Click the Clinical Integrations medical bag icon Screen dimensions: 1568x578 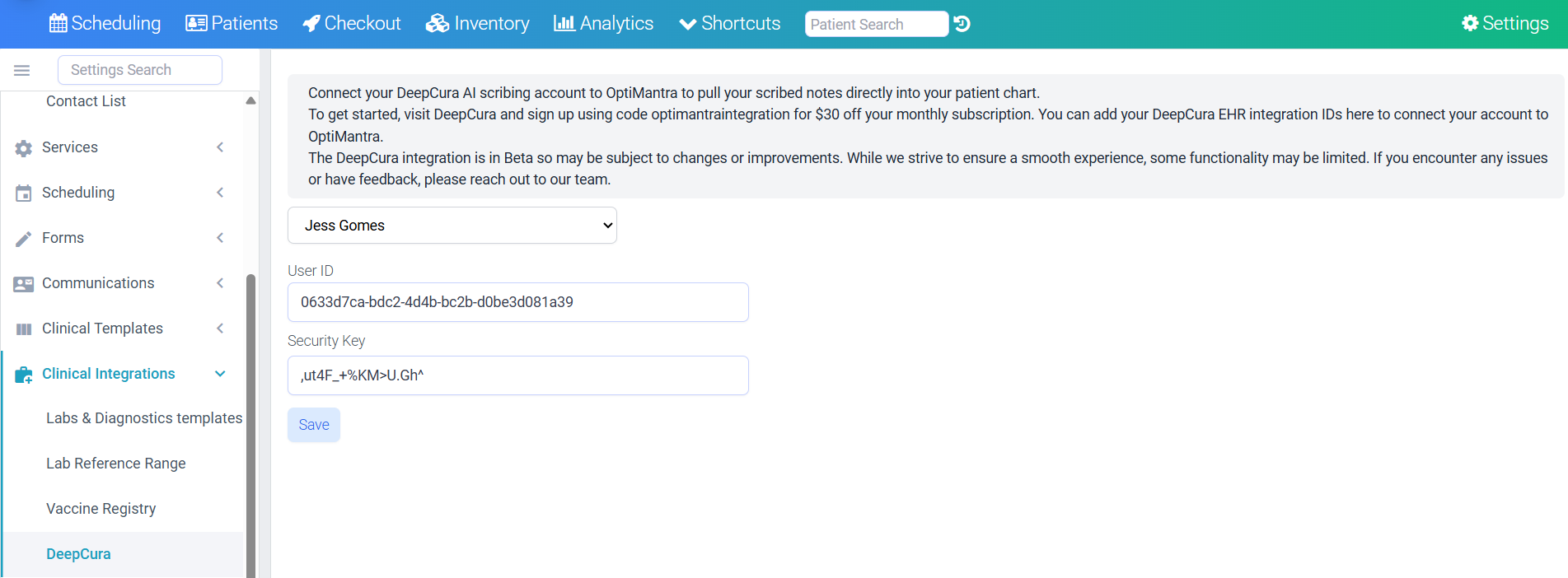coord(24,375)
